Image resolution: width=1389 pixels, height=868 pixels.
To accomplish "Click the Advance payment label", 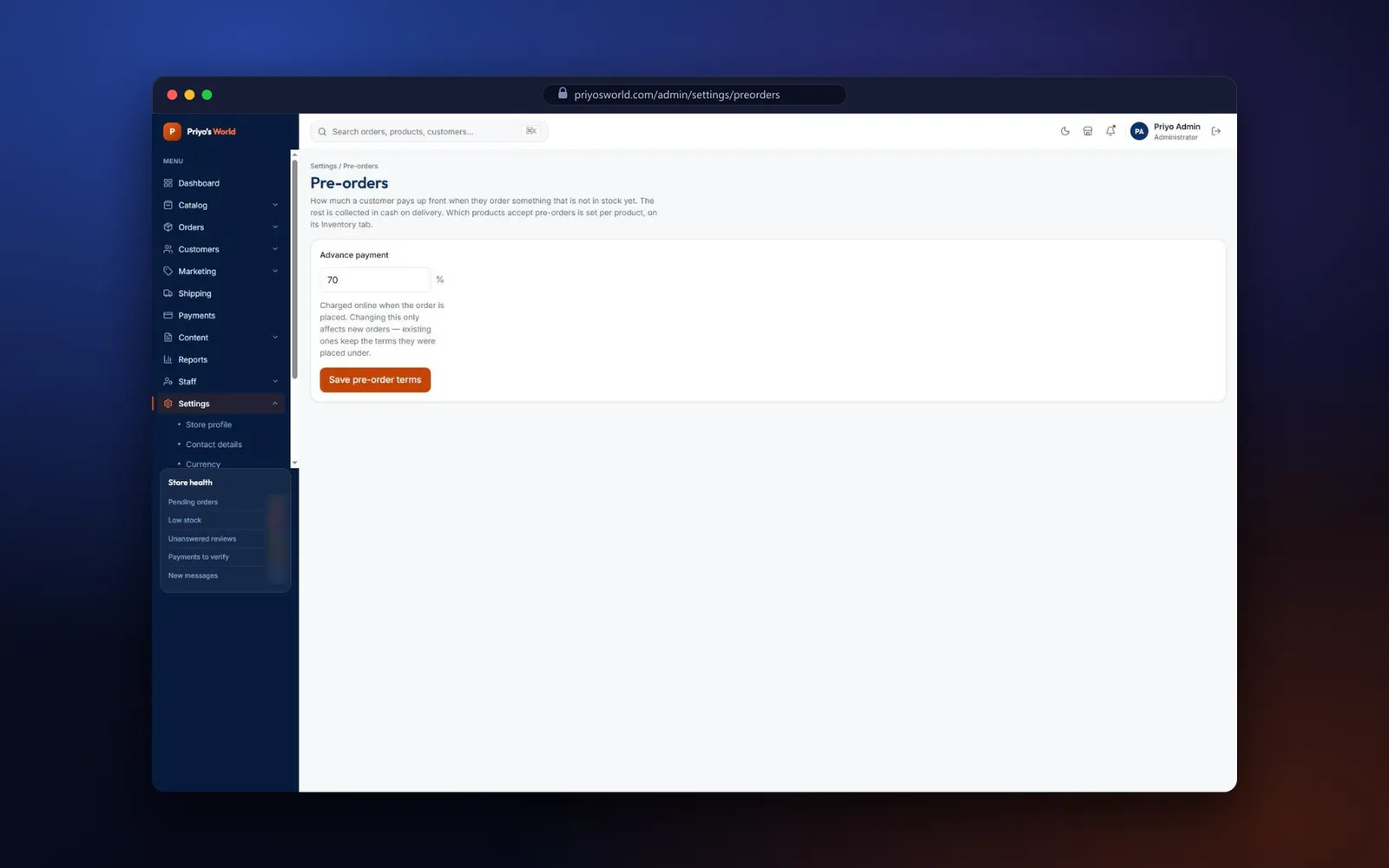I will click(354, 255).
